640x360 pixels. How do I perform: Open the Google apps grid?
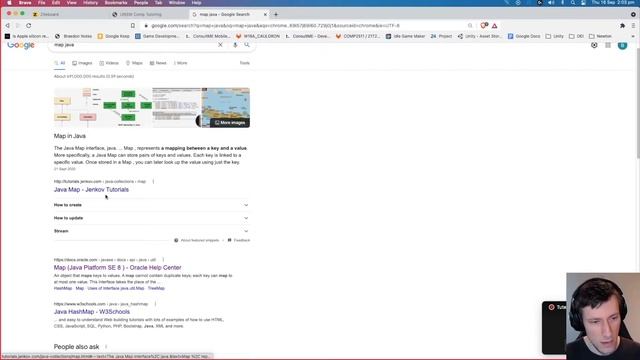coord(608,45)
